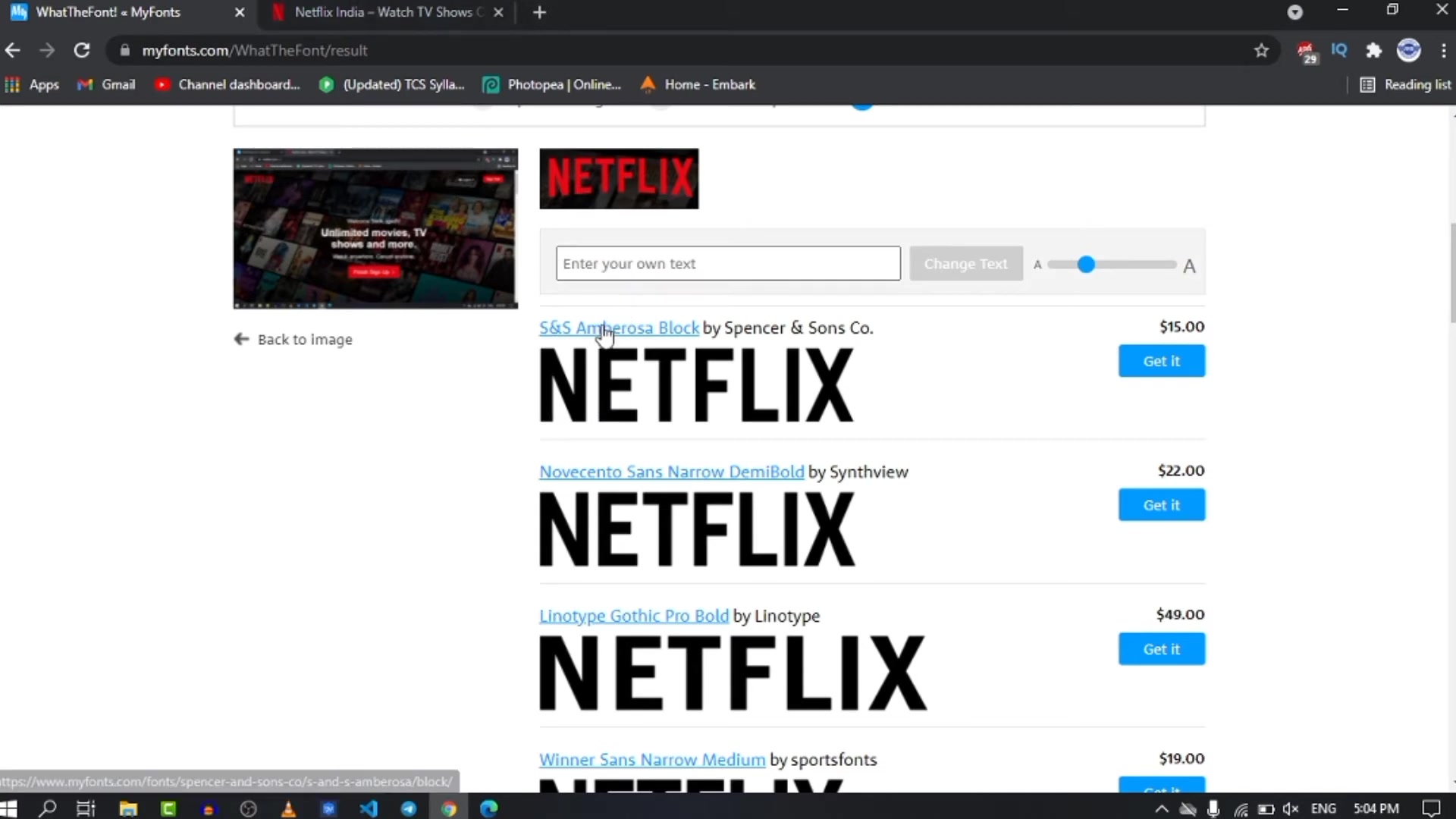Viewport: 1456px width, 819px height.
Task: Open the Chrome profile avatar
Action: pyautogui.click(x=1409, y=50)
